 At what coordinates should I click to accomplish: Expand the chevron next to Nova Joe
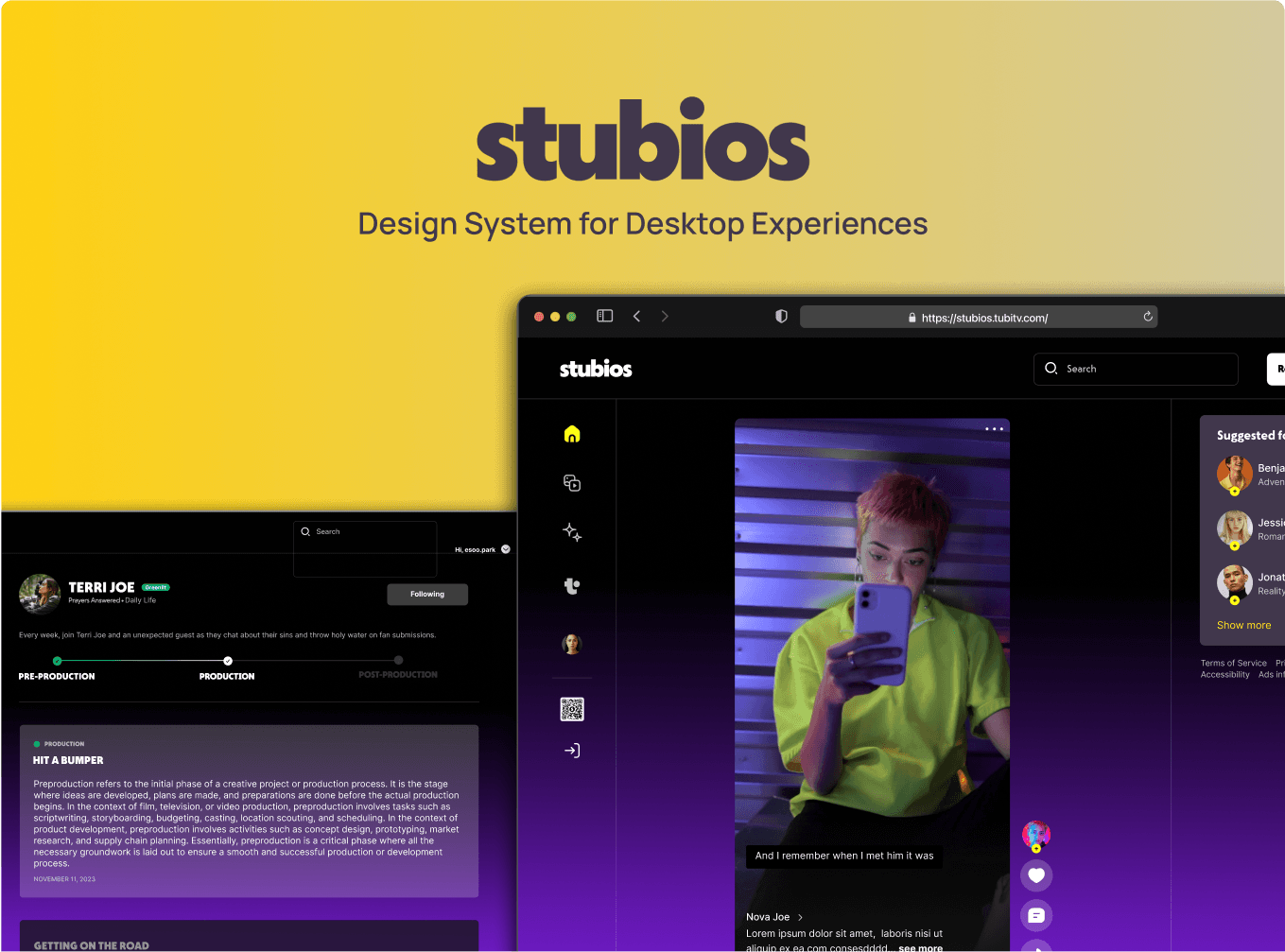point(800,917)
